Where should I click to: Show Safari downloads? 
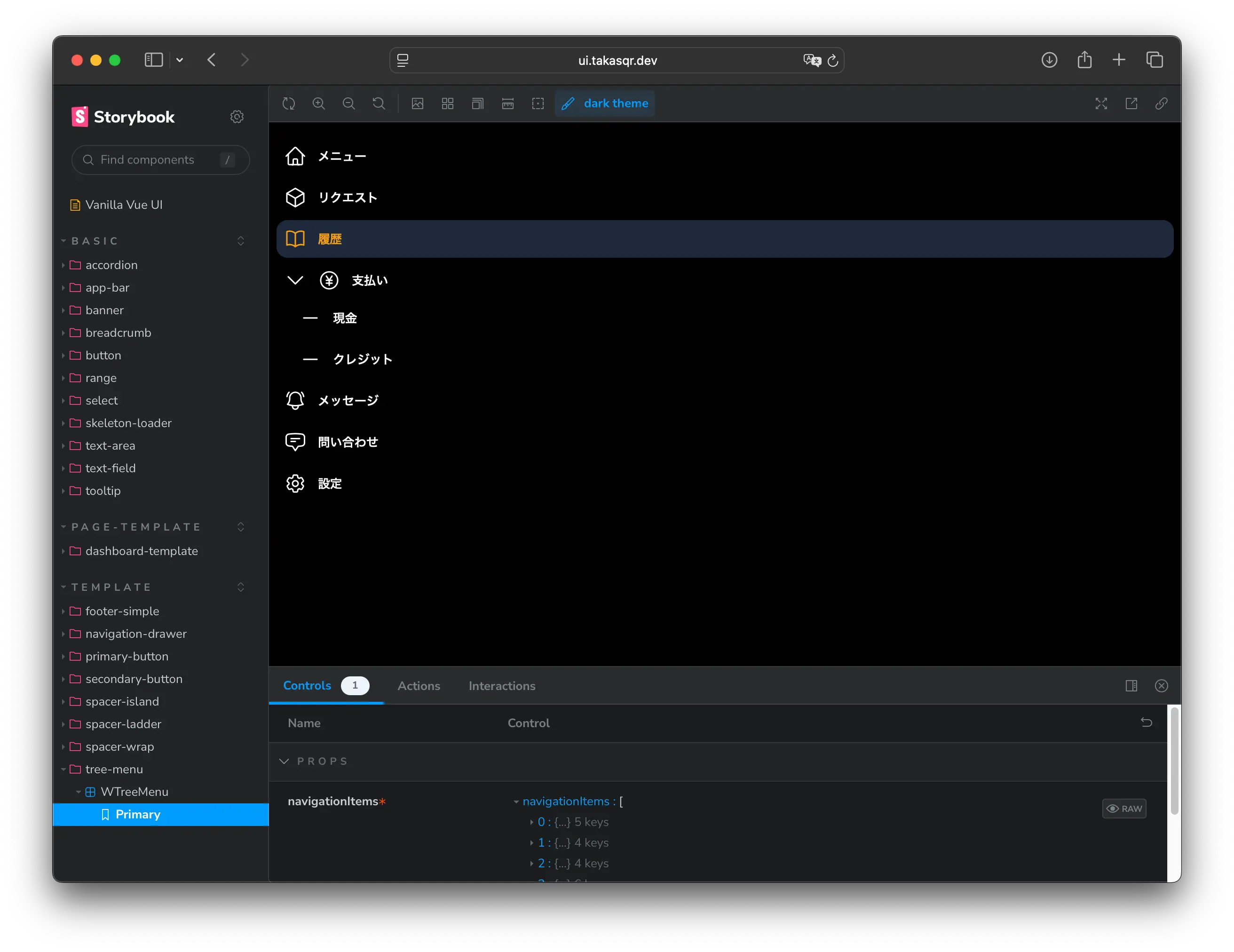(x=1049, y=60)
